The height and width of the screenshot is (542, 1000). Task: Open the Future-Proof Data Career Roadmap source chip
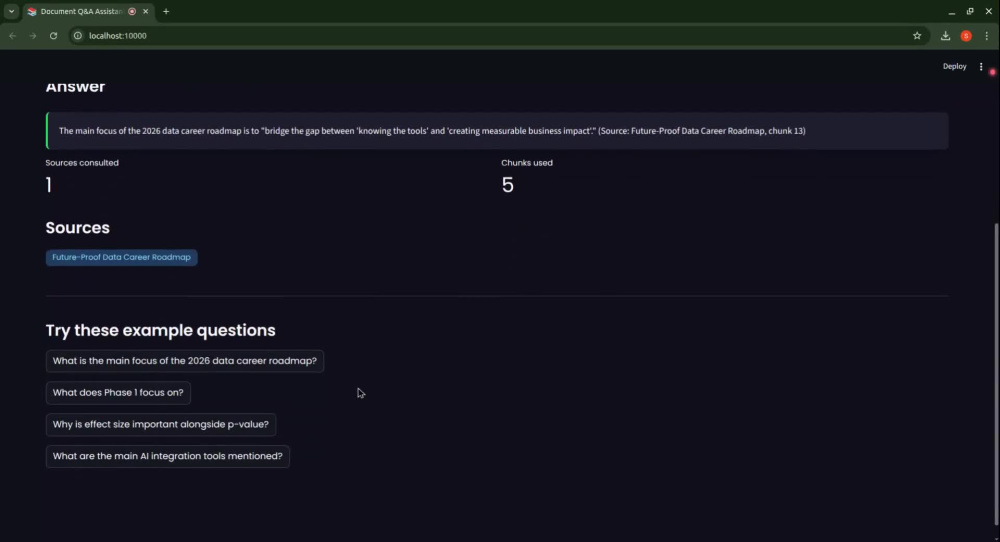[x=121, y=257]
